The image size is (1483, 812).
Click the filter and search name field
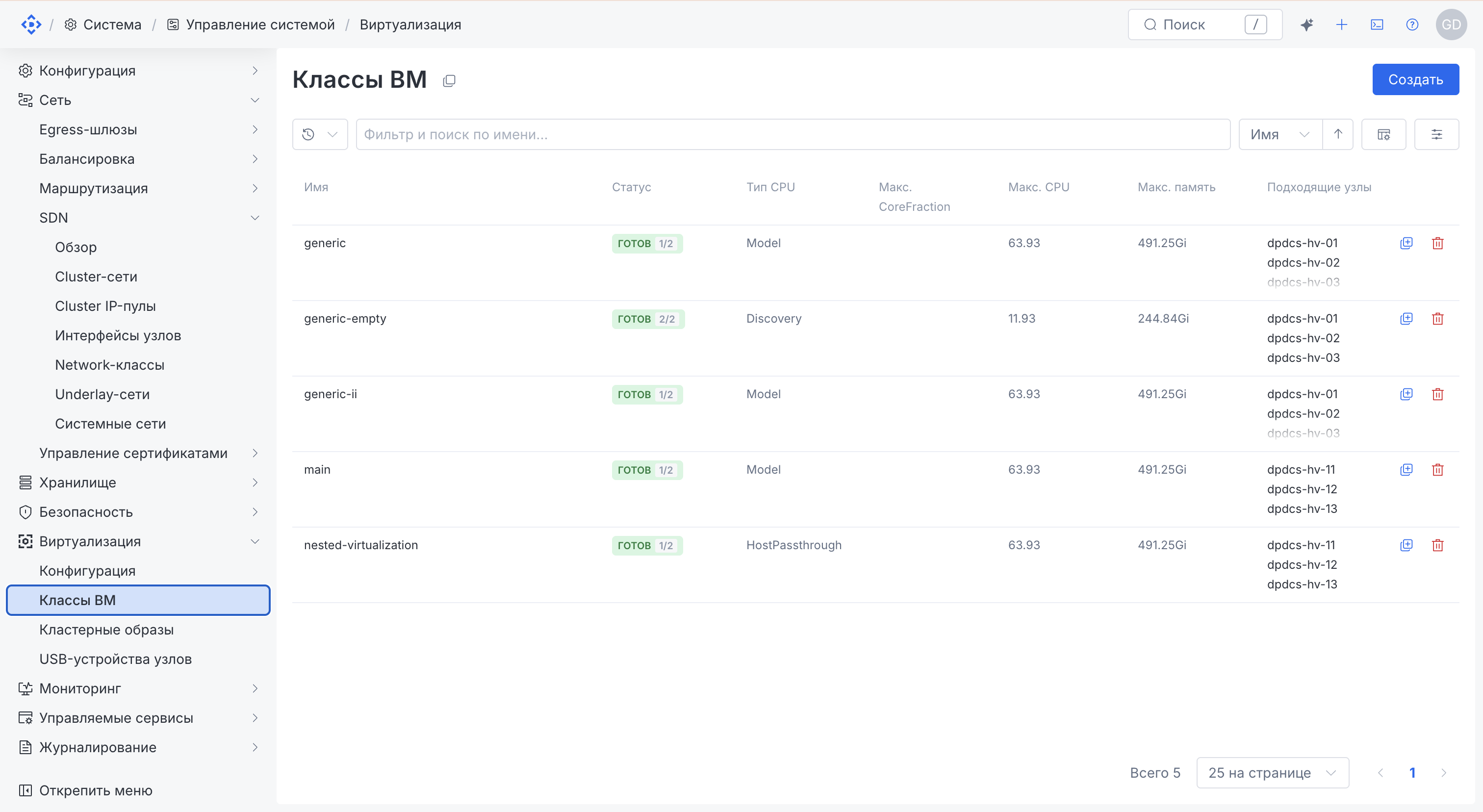[793, 135]
